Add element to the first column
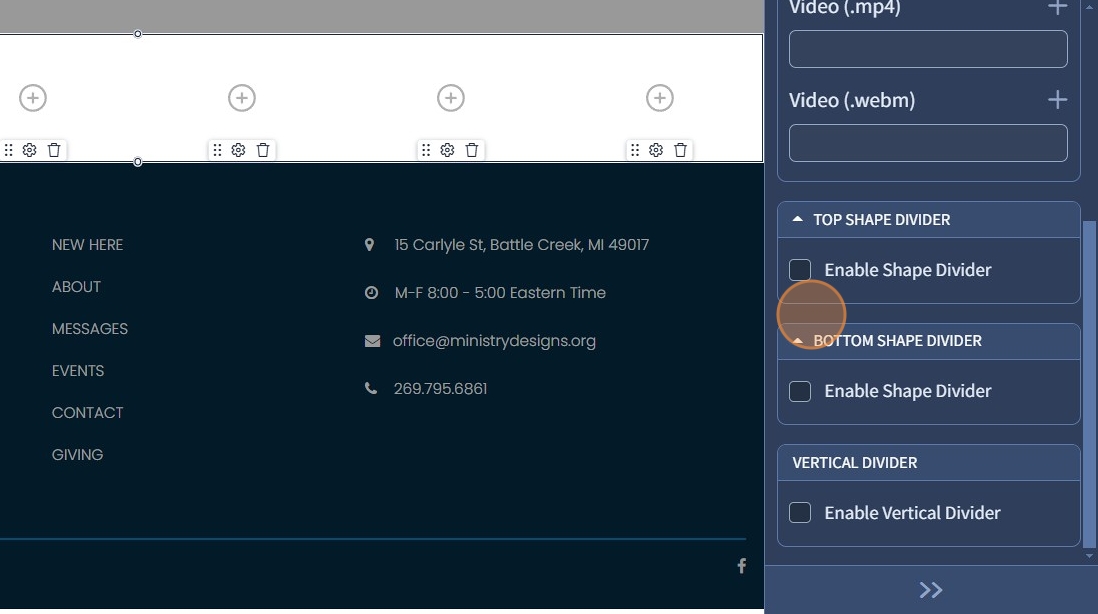1098x614 pixels. [x=33, y=98]
